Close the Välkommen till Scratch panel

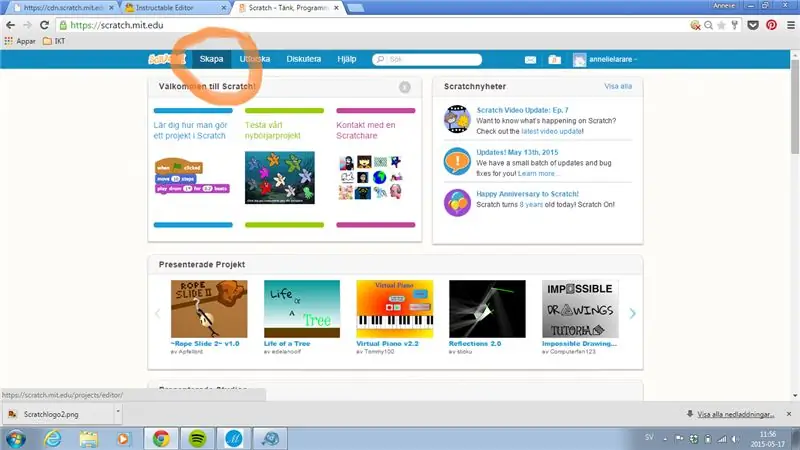[x=405, y=87]
